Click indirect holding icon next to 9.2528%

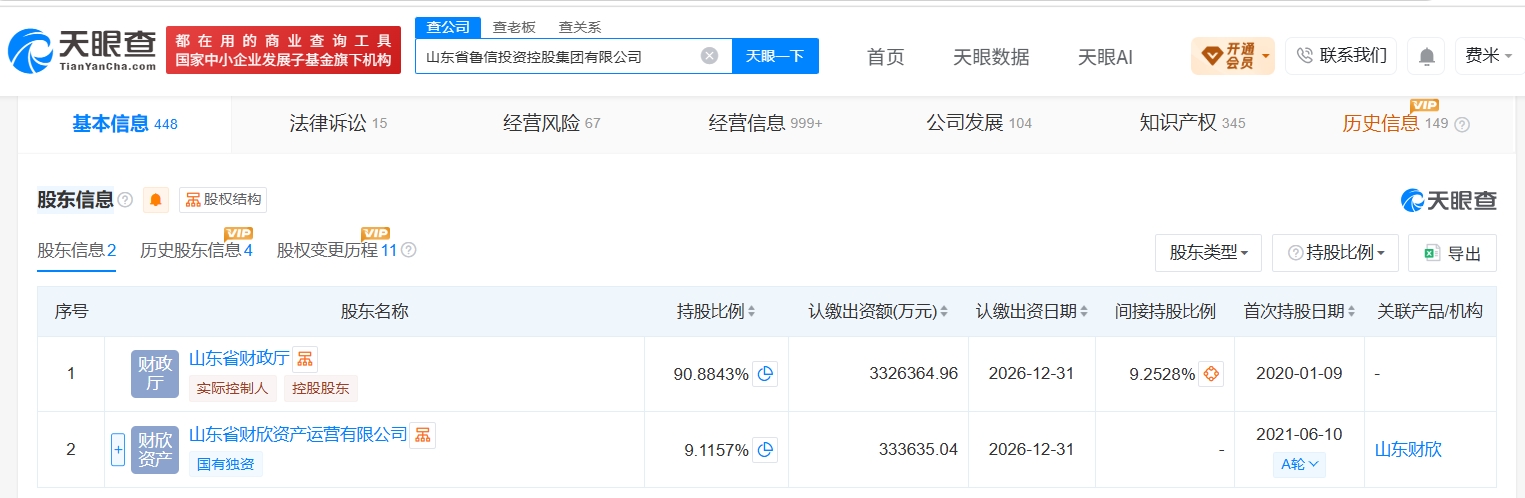pyautogui.click(x=1211, y=375)
